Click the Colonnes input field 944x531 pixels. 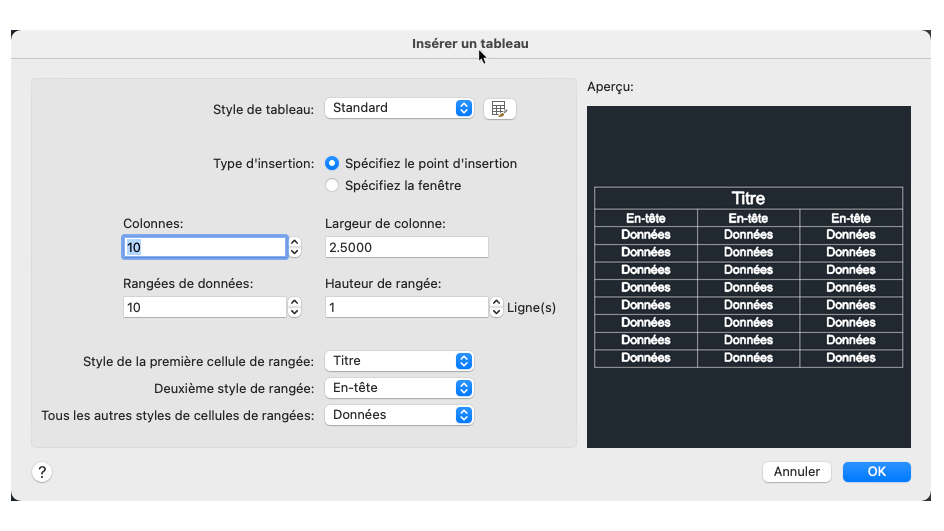(x=204, y=247)
